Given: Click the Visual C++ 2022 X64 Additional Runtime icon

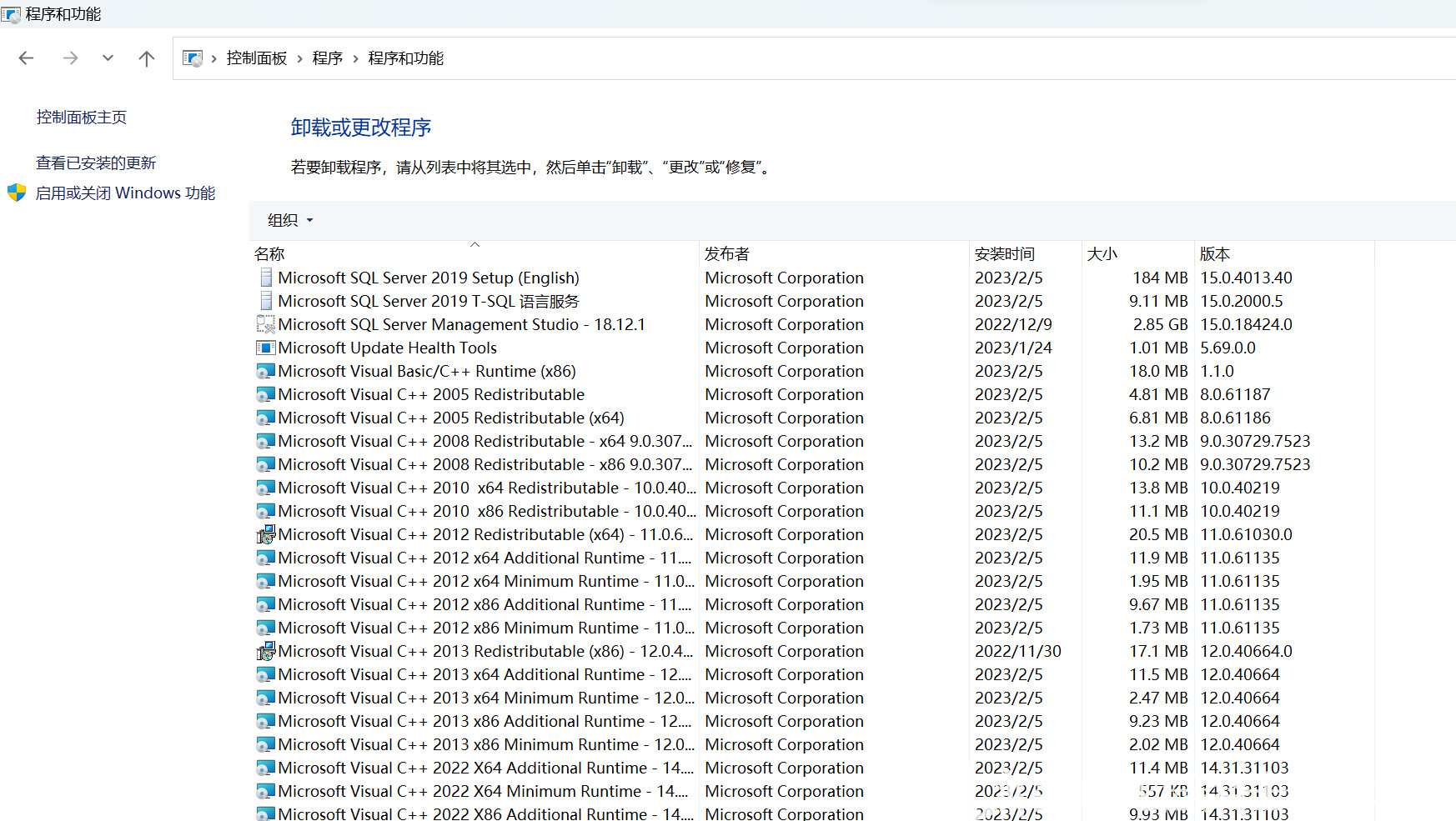Looking at the screenshot, I should [266, 768].
